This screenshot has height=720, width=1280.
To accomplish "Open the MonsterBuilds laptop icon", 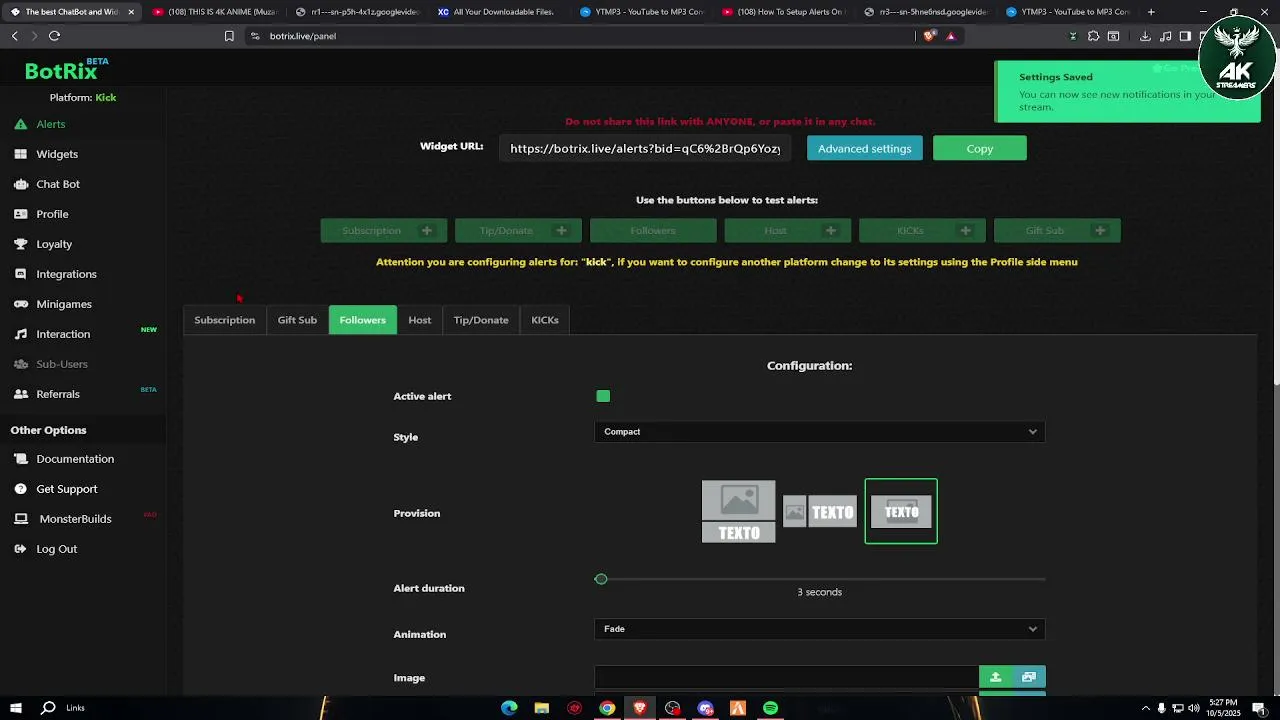I will point(20,519).
